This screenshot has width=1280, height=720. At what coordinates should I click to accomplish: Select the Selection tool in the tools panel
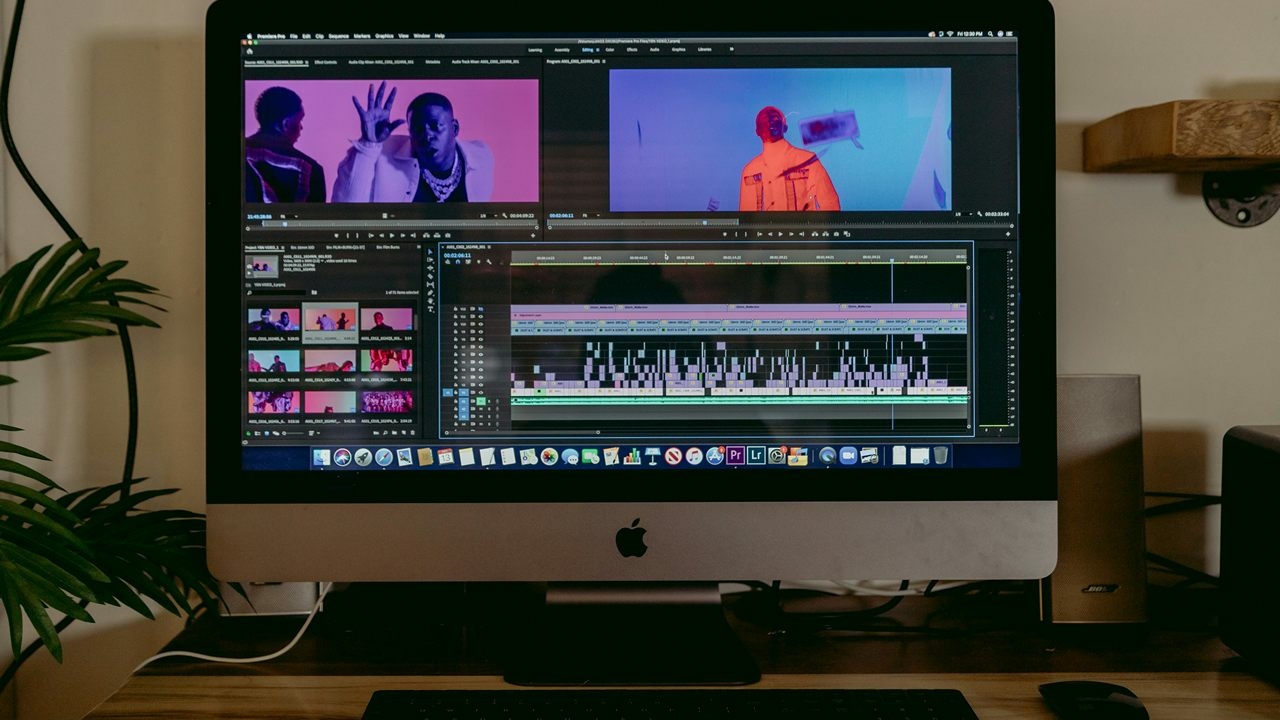[430, 252]
